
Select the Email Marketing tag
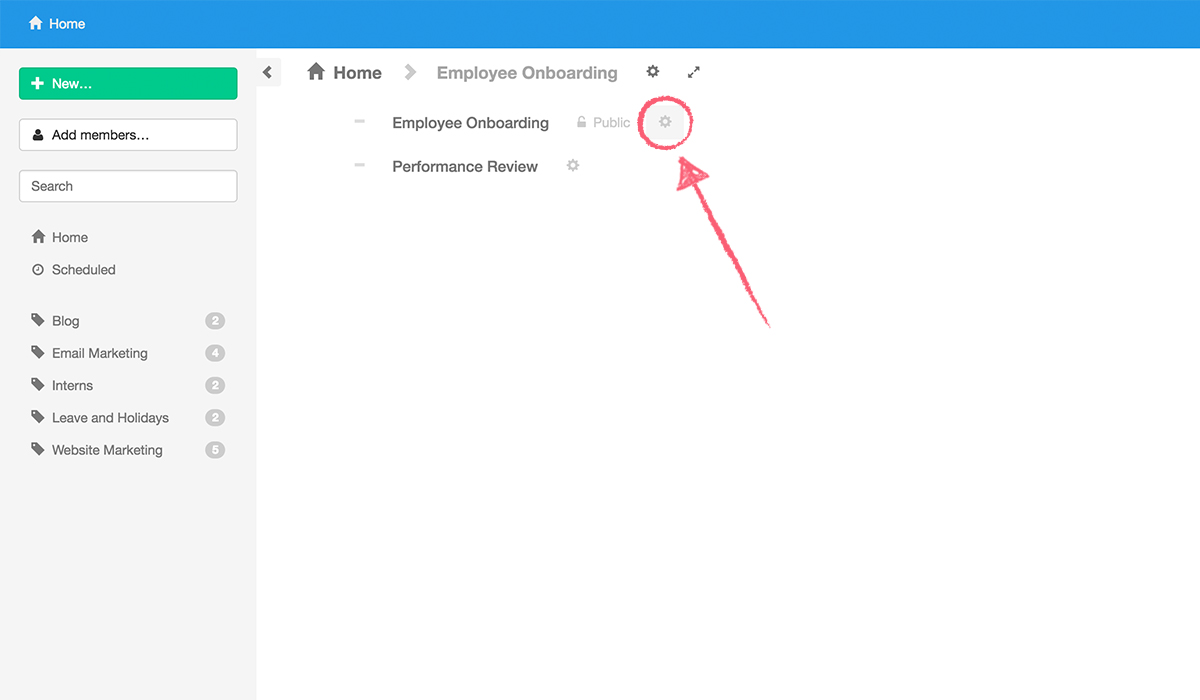100,353
